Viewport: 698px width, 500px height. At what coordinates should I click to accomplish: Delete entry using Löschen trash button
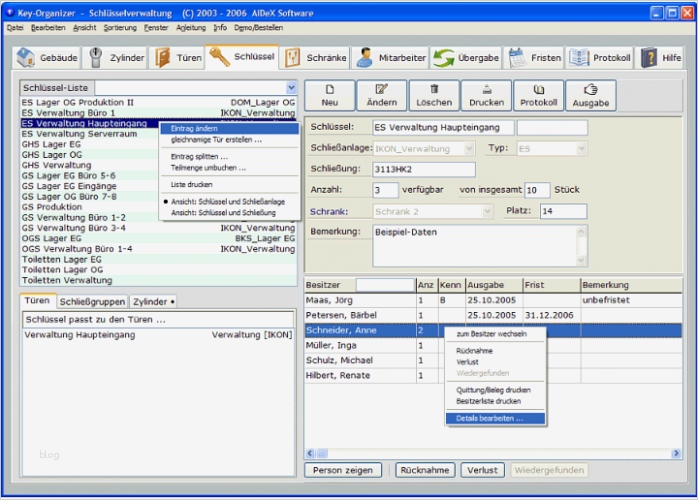click(x=434, y=95)
